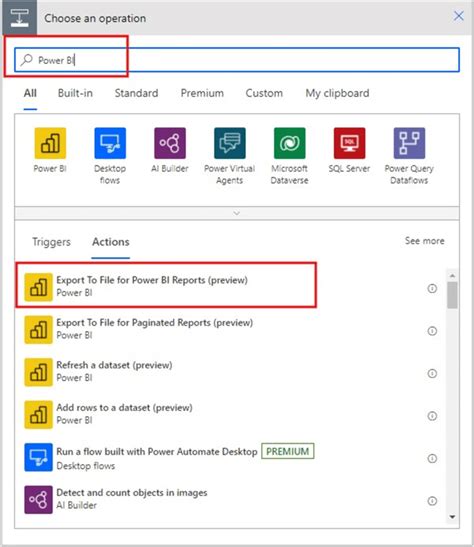Click the See more link
474x547 pixels.
click(424, 241)
